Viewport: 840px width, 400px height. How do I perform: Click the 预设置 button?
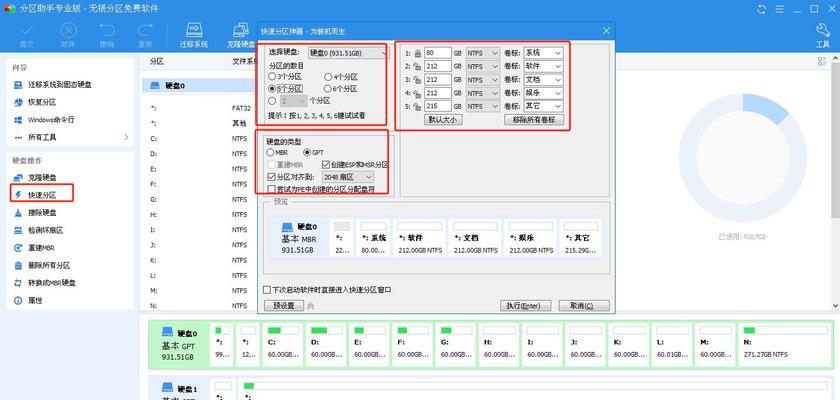(x=284, y=306)
